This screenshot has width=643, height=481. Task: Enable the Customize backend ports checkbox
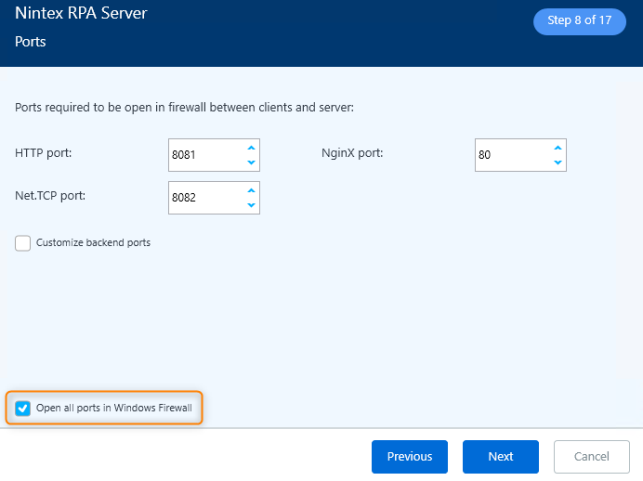click(x=23, y=243)
